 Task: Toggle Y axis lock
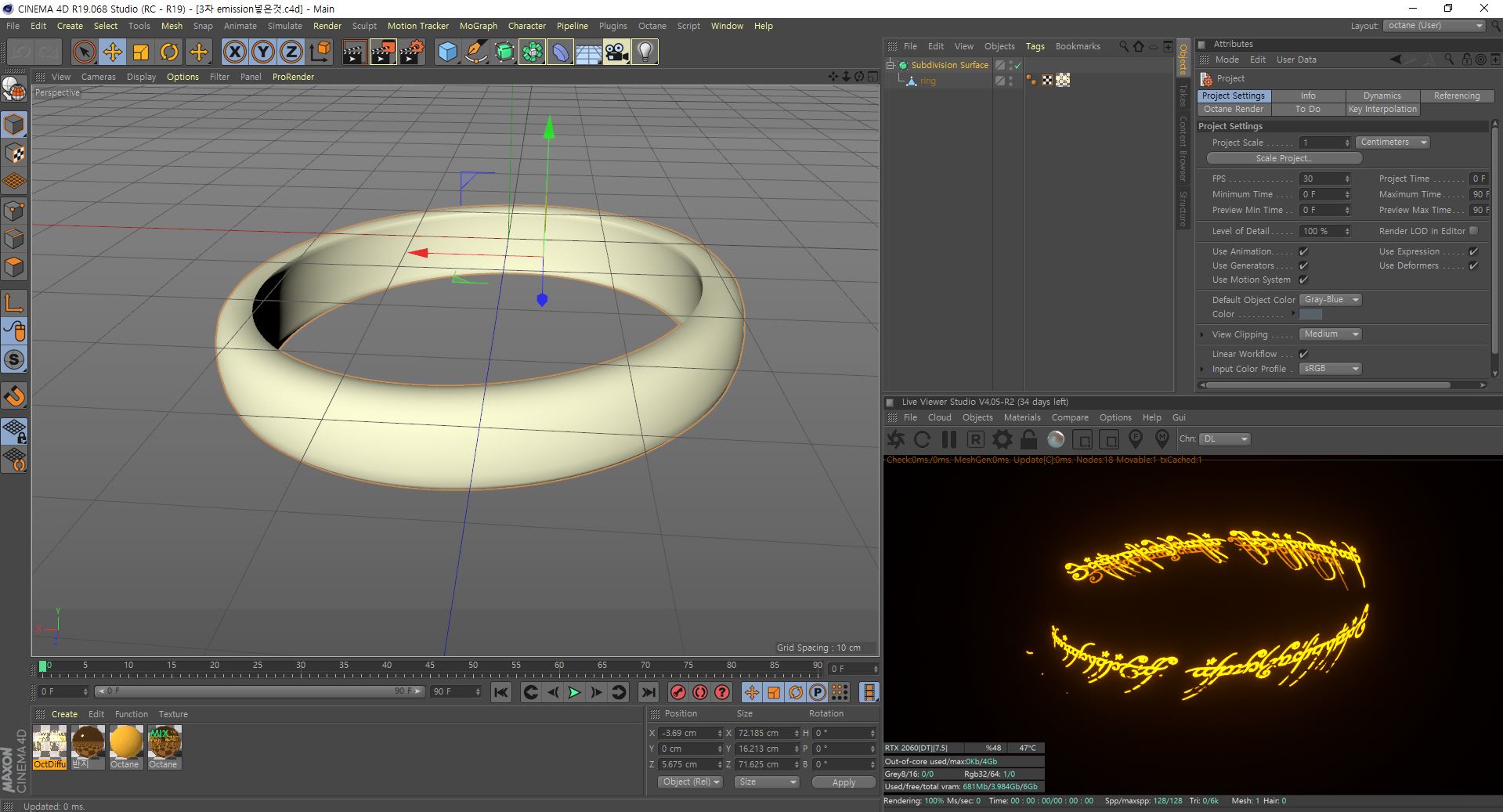point(263,52)
